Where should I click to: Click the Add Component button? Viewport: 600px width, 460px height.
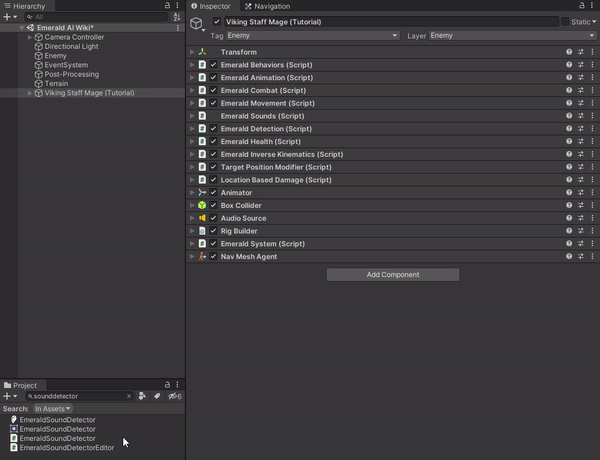392,275
